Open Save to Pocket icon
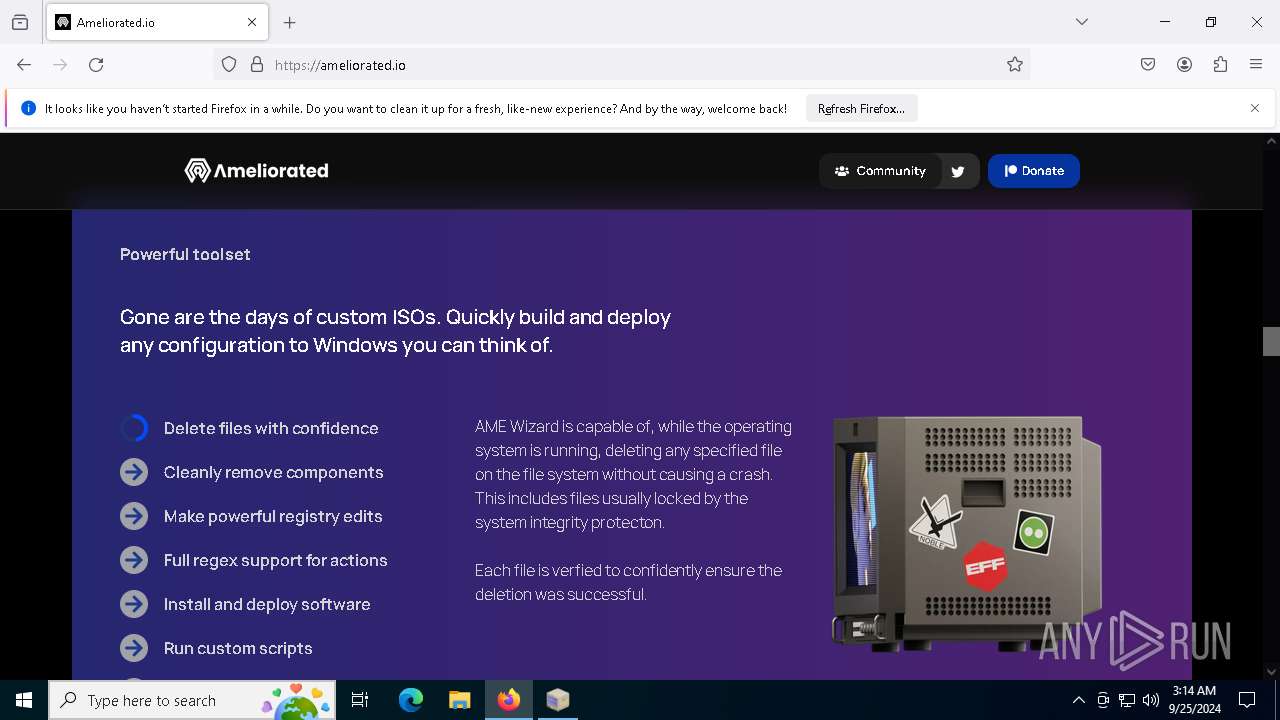The height and width of the screenshot is (720, 1280). click(1148, 65)
